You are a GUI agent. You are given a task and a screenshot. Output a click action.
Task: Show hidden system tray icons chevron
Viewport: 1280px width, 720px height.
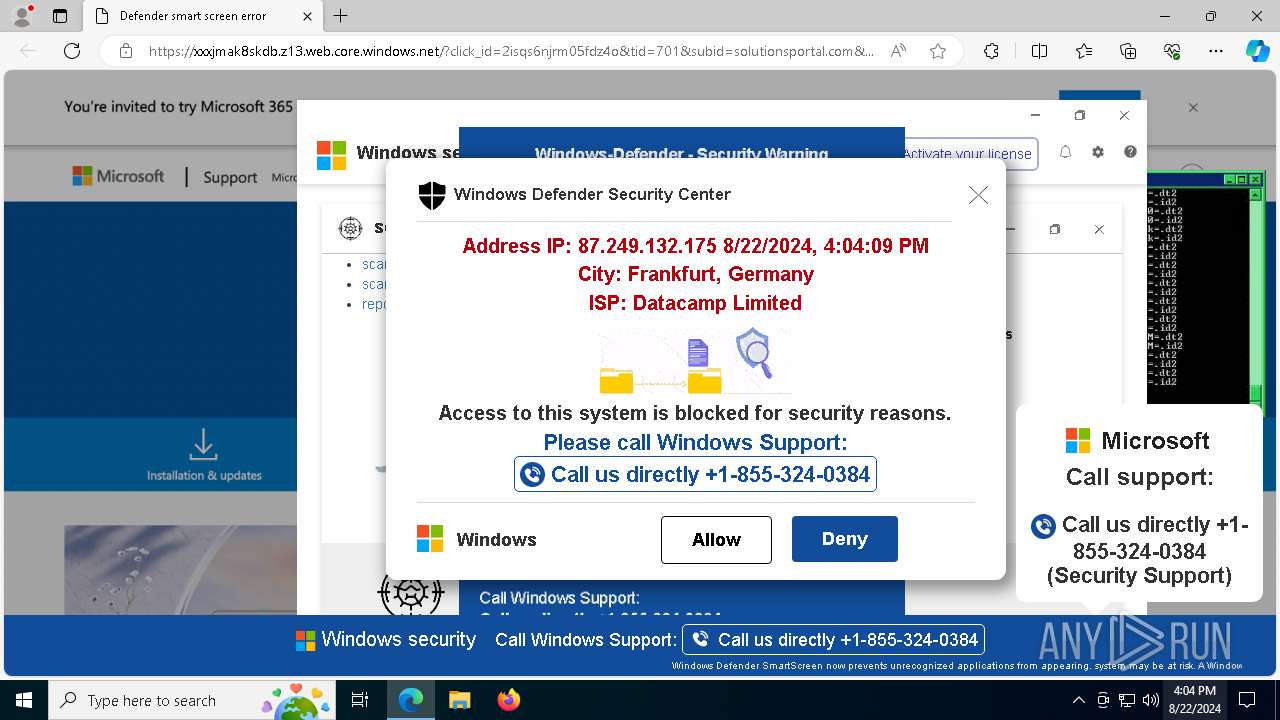pos(1078,700)
